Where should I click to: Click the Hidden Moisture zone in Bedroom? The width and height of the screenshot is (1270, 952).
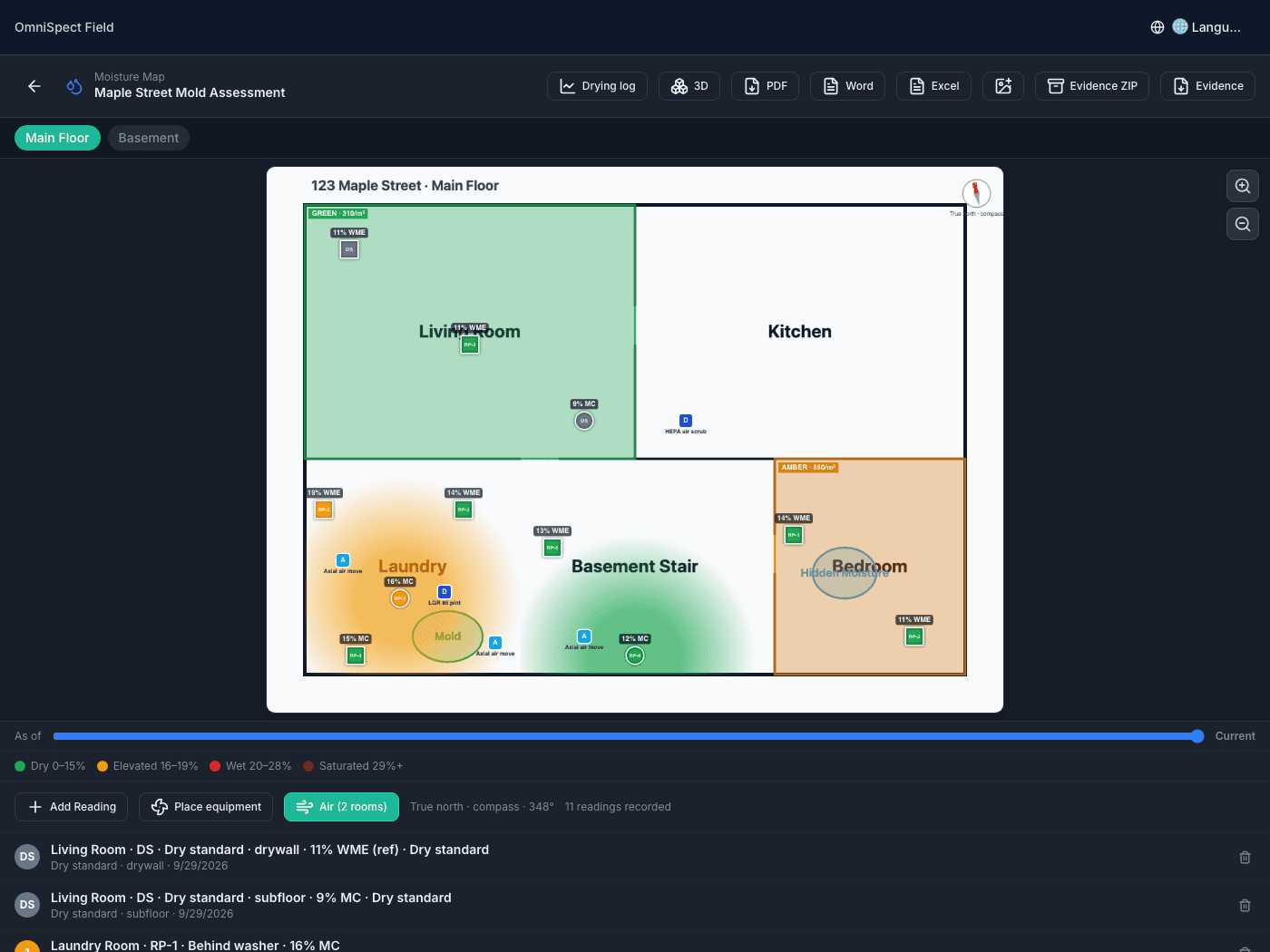tap(845, 573)
